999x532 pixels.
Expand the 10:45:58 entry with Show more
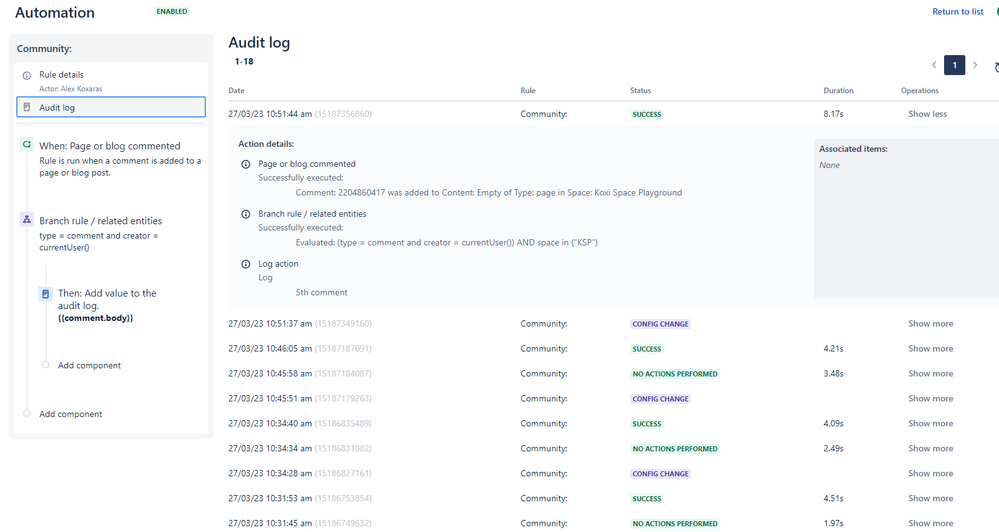click(x=931, y=373)
